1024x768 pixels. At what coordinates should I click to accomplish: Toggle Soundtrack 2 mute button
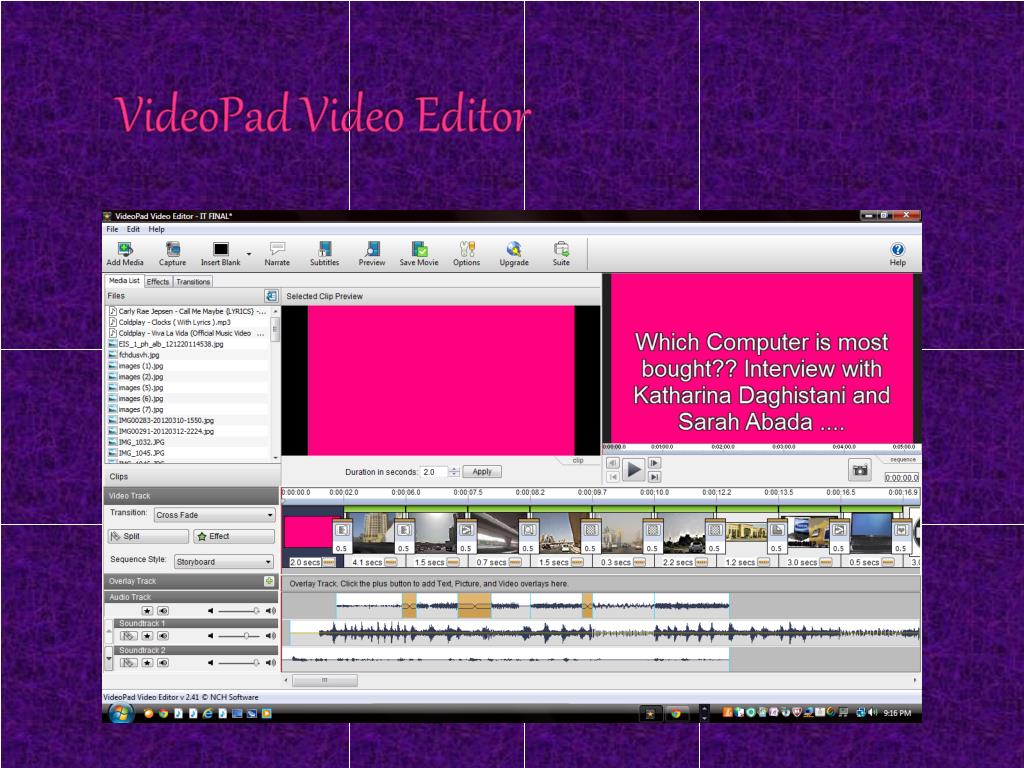click(x=163, y=662)
